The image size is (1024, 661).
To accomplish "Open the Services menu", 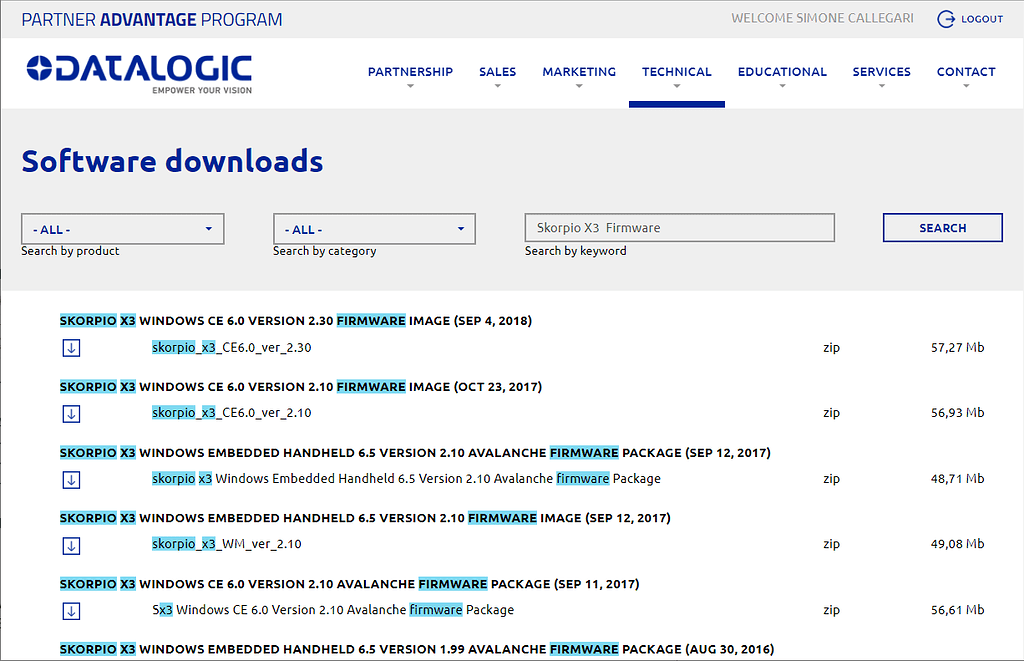I will click(x=881, y=71).
